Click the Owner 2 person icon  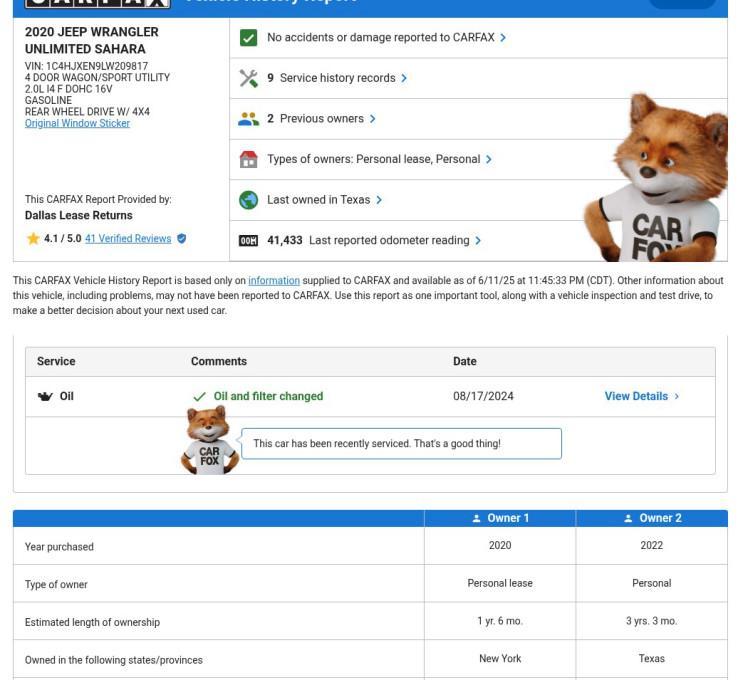click(x=628, y=518)
